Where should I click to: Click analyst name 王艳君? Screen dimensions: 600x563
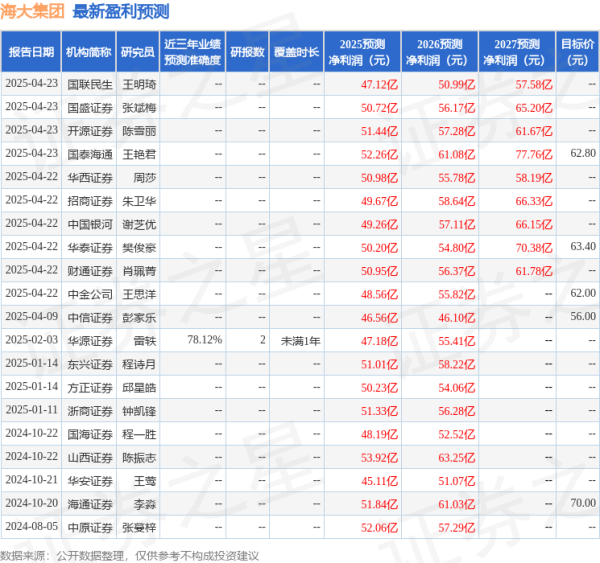(139, 154)
